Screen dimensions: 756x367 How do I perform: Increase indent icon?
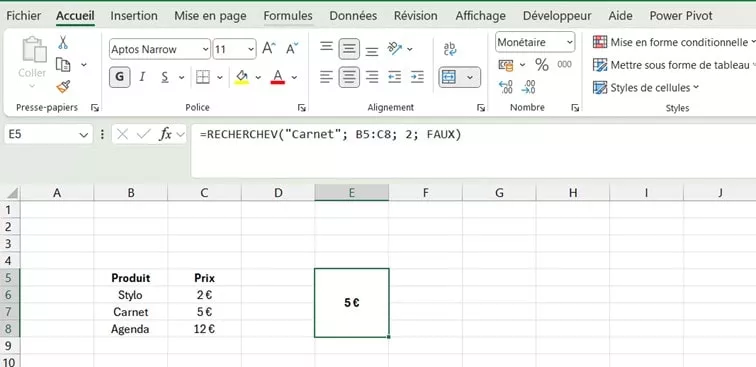(x=417, y=77)
